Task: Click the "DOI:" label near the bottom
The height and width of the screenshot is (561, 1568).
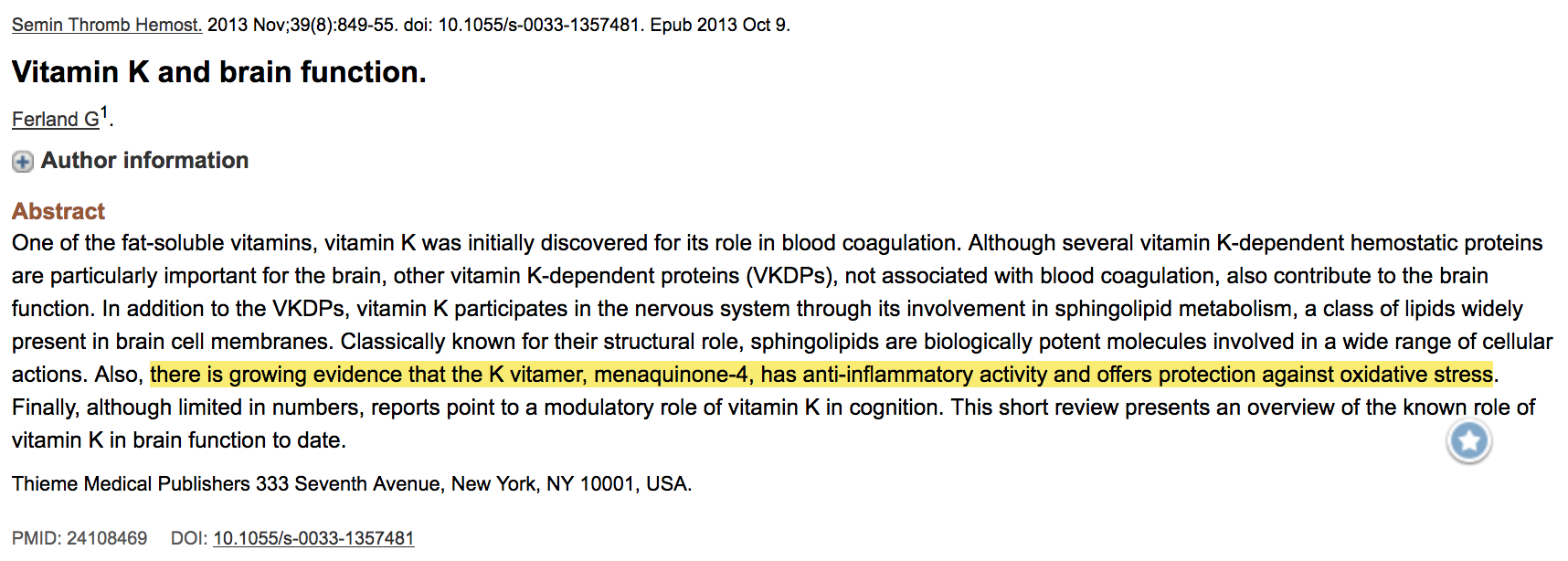Action: click(x=189, y=538)
